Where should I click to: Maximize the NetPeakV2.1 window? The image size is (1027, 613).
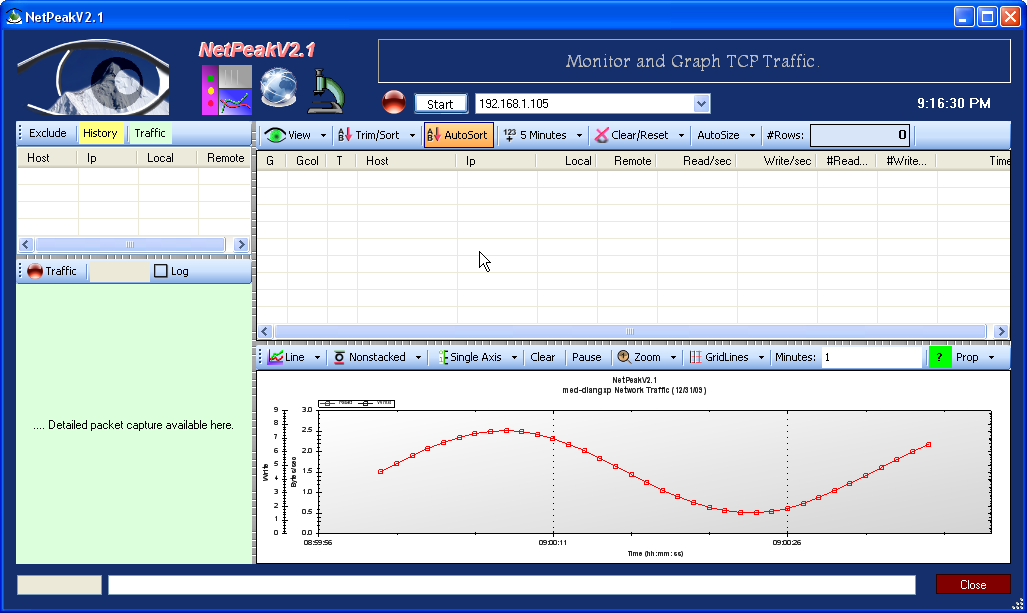987,16
